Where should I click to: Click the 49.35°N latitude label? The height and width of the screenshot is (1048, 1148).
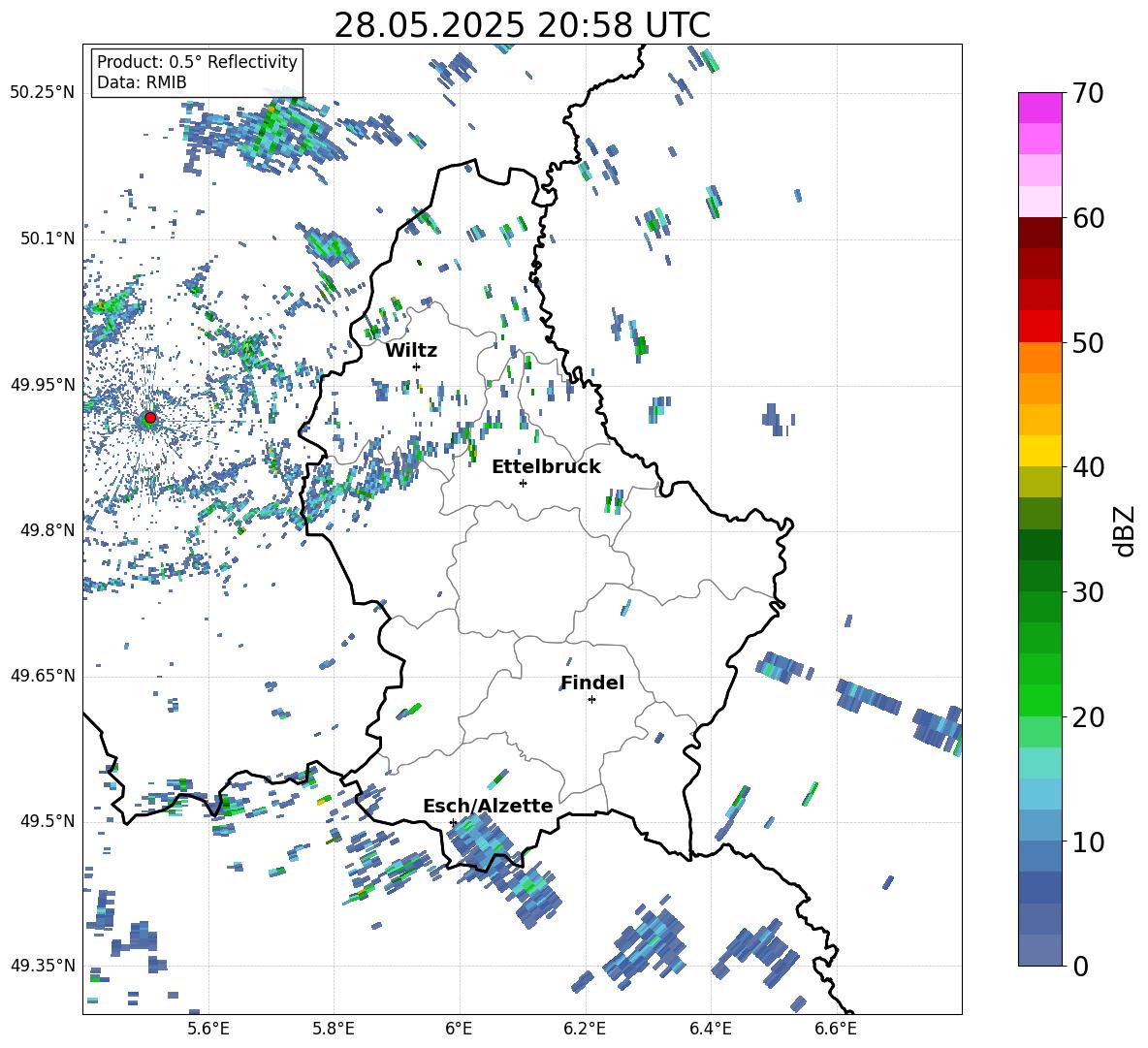point(43,966)
